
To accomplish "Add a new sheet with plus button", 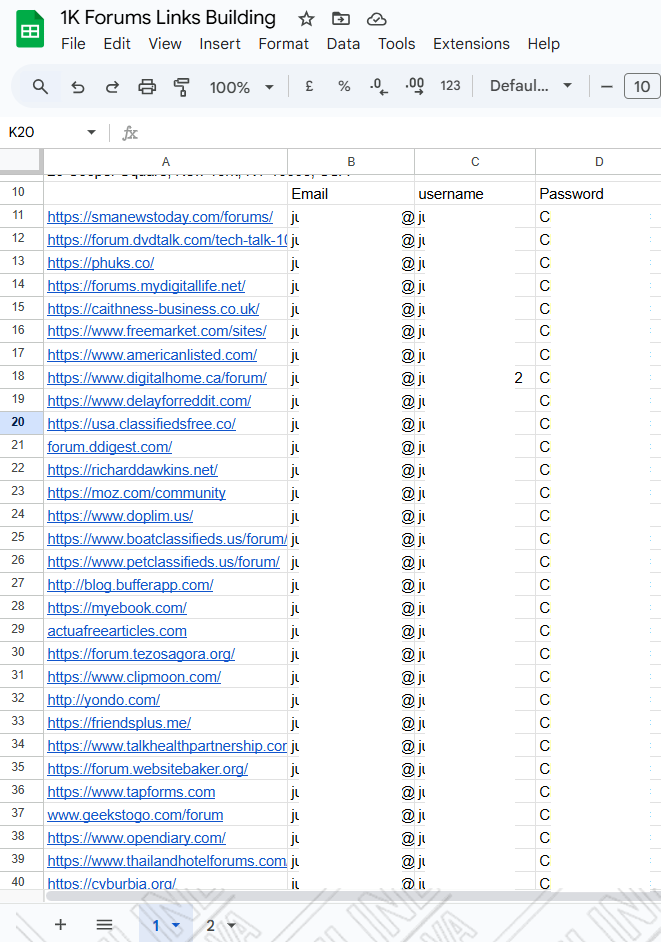I will (60, 925).
